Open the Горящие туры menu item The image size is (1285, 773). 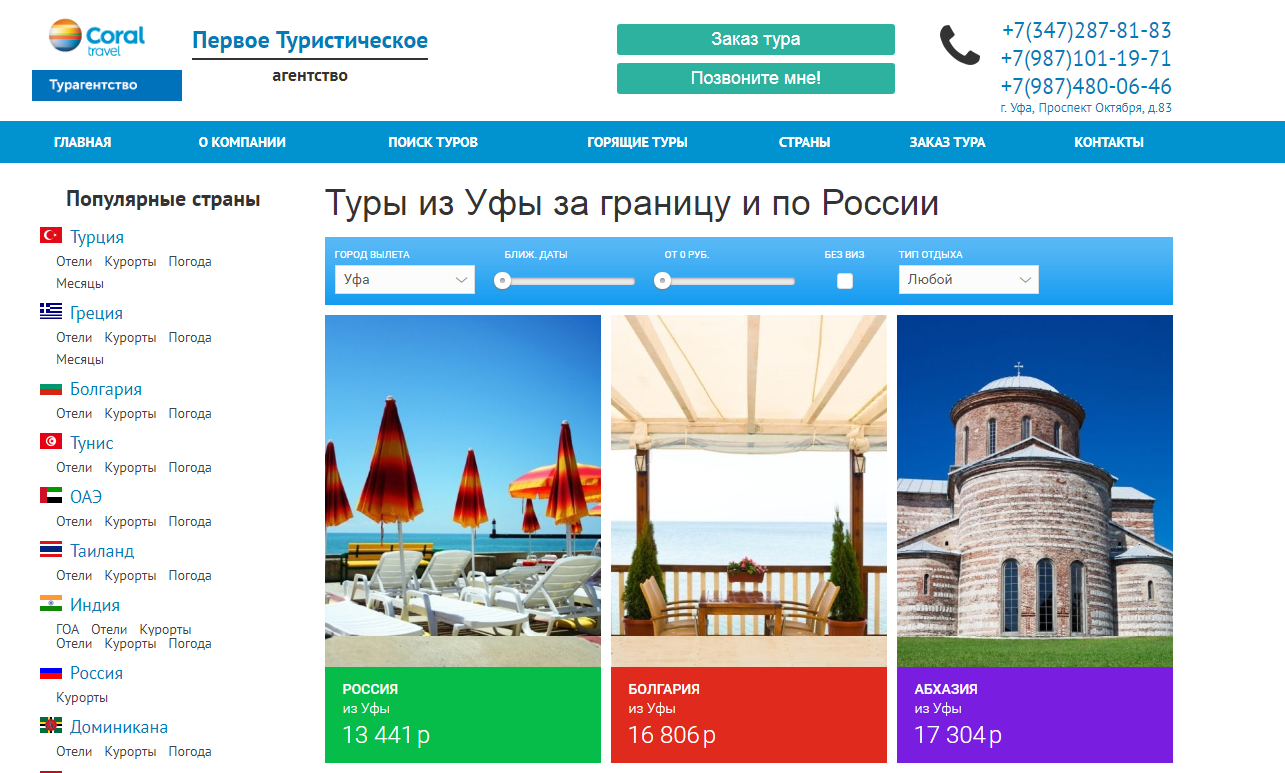(637, 142)
